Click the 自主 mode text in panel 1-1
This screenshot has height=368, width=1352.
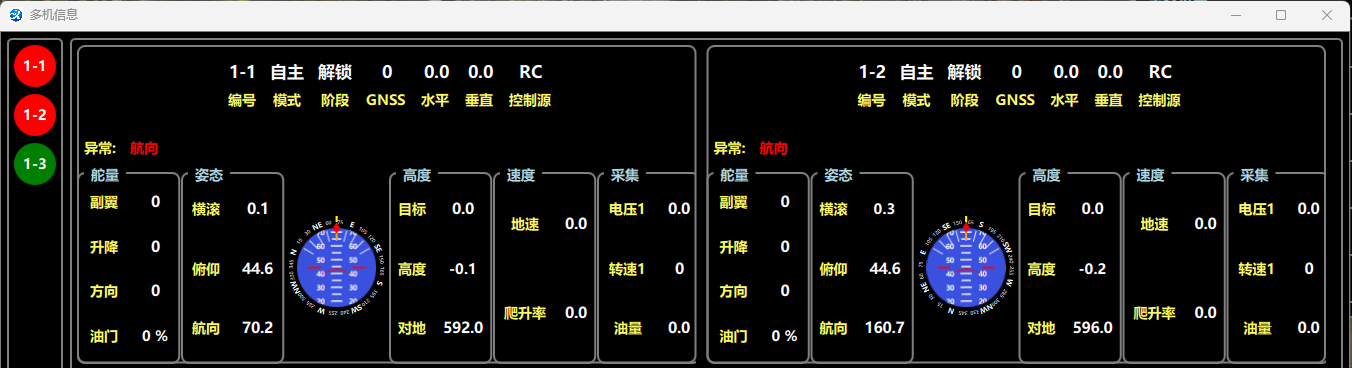coord(287,72)
